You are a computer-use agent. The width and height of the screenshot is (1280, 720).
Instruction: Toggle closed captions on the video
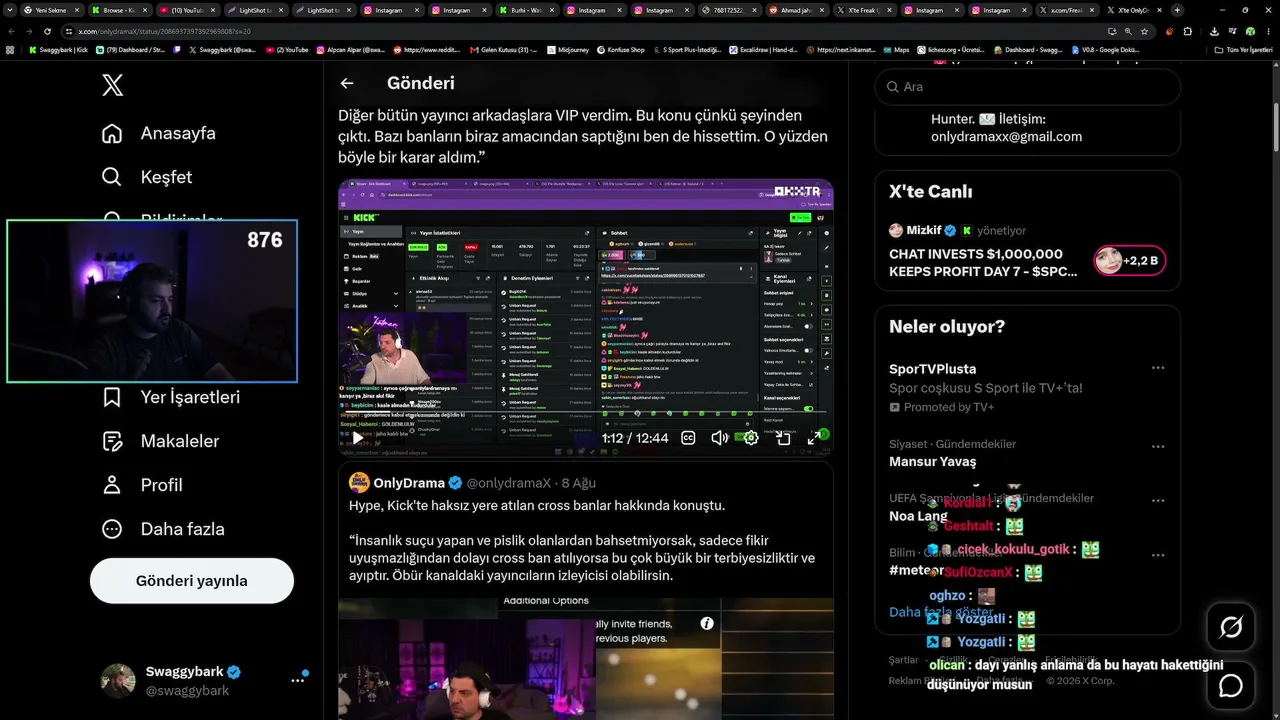point(688,438)
